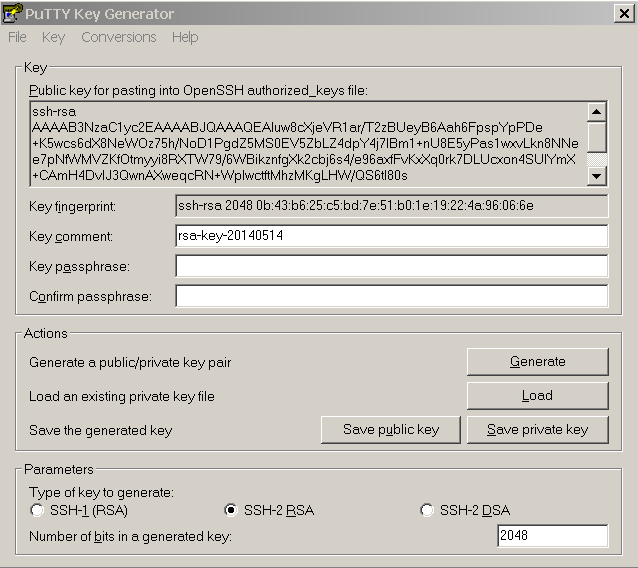638x568 pixels.
Task: Click the 'Public key for pasting' label
Action: click(x=198, y=90)
